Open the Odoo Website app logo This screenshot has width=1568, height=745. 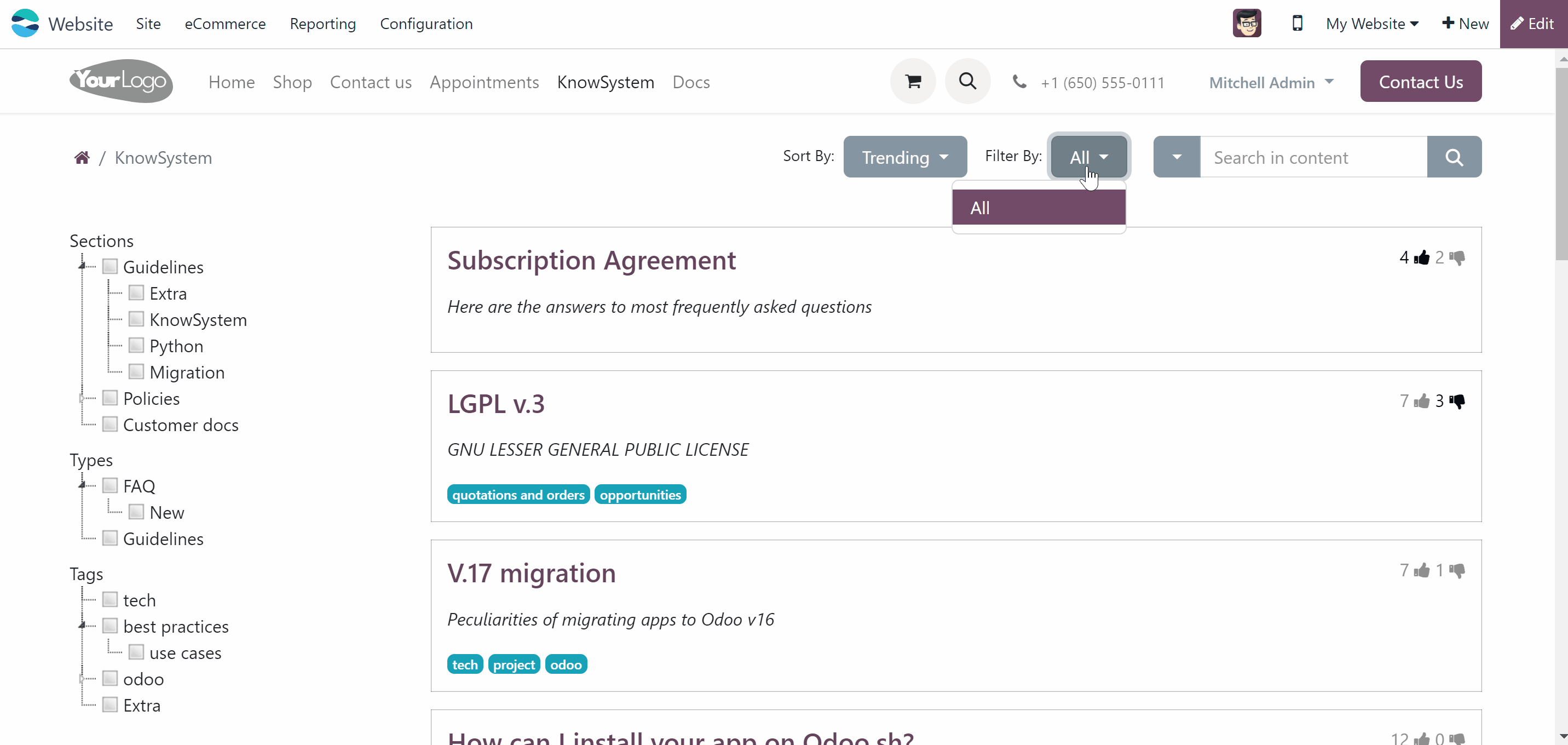25,23
